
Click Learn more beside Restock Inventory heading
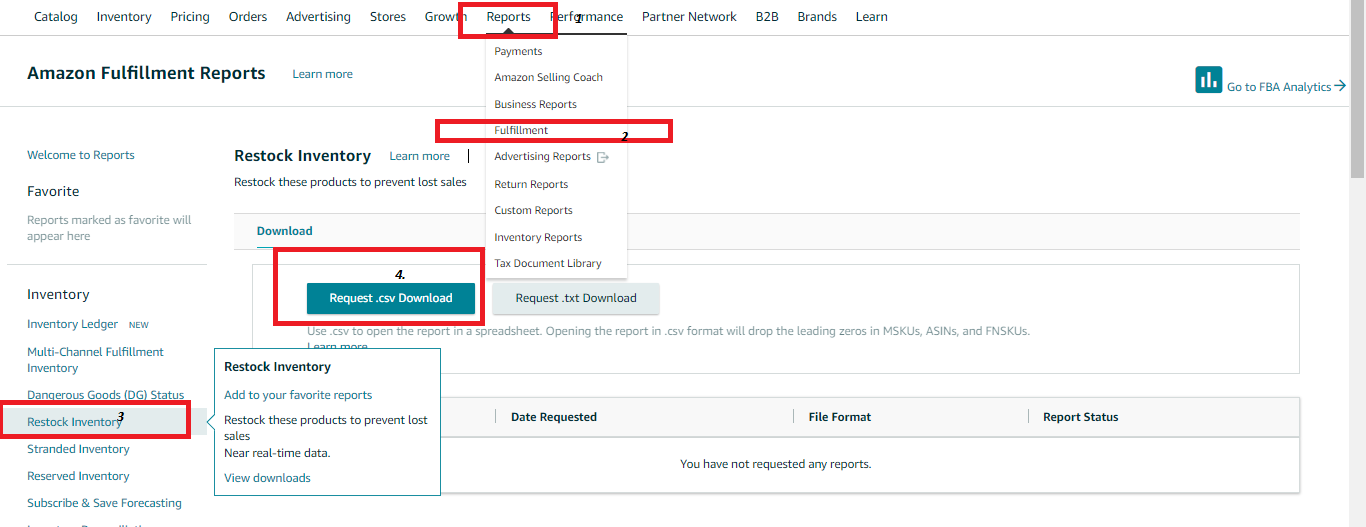419,156
